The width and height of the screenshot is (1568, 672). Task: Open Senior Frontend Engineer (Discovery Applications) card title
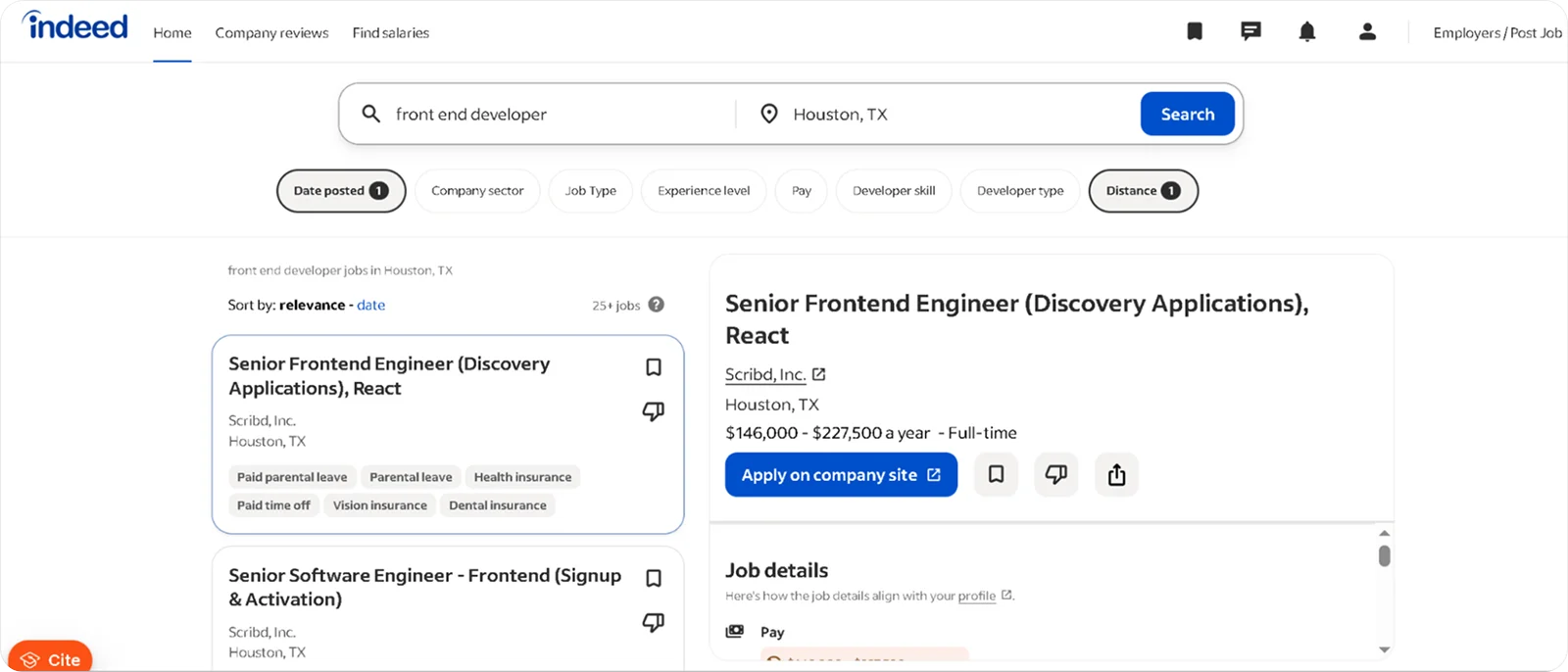coord(389,376)
